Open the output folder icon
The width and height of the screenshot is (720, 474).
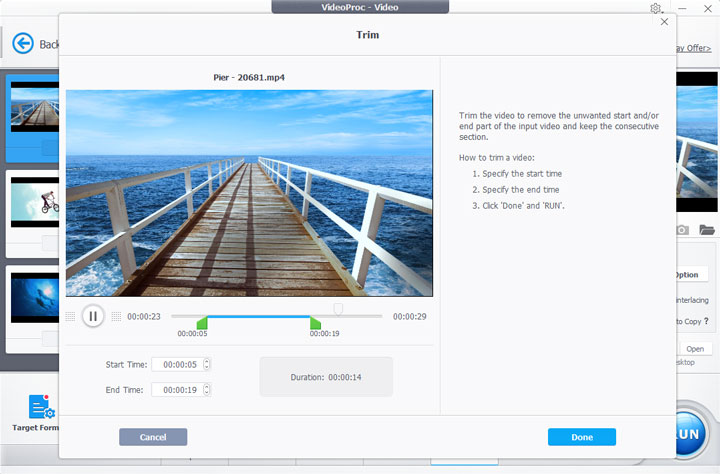(707, 230)
